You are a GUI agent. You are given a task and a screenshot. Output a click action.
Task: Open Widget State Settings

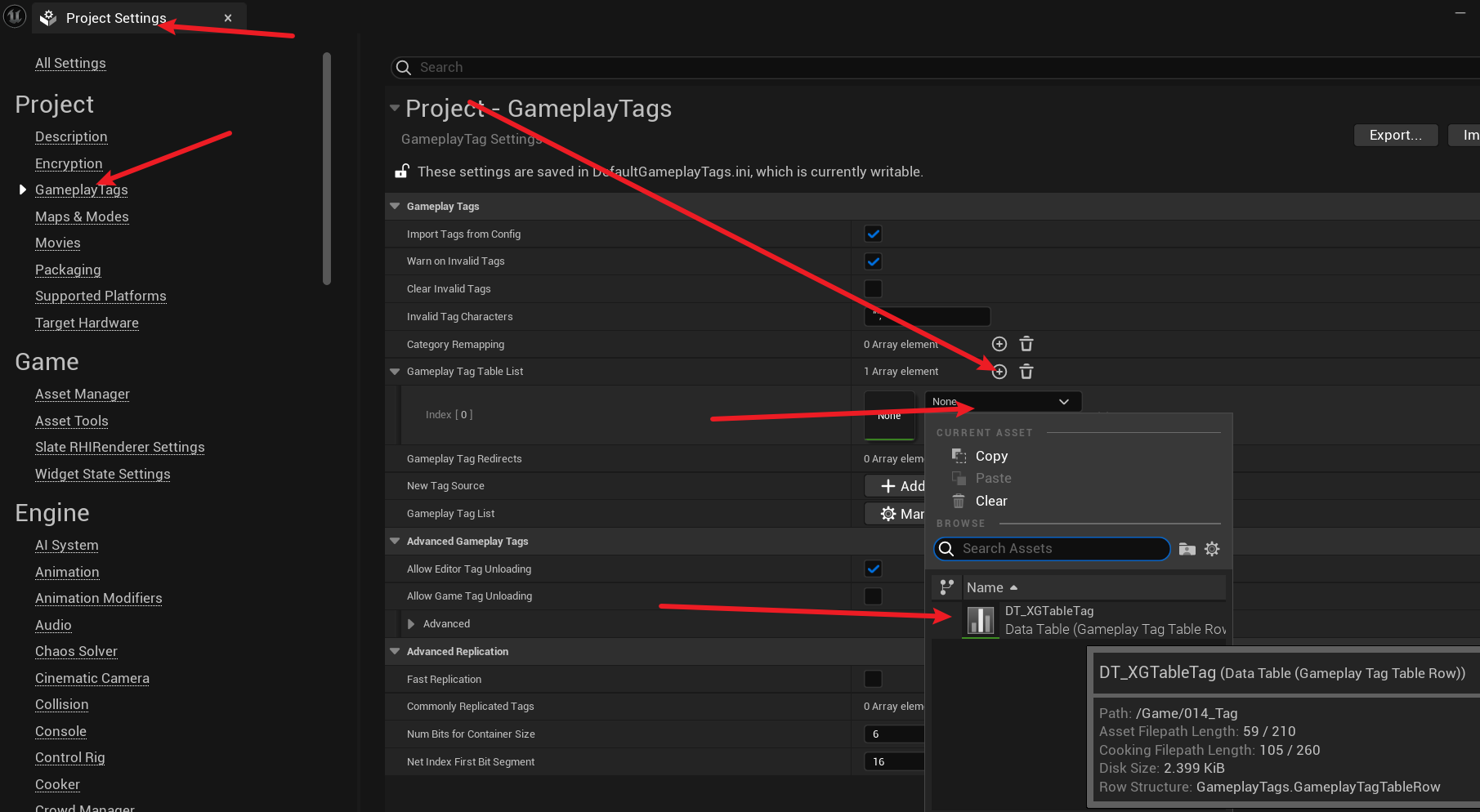click(103, 474)
